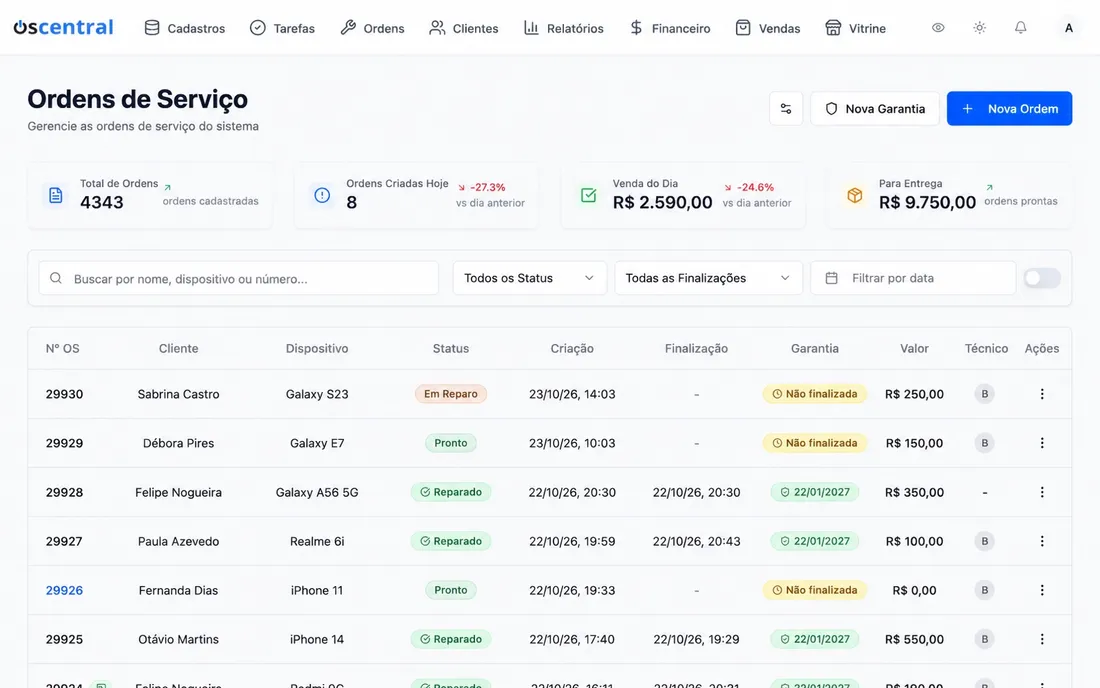Image resolution: width=1100 pixels, height=688 pixels.
Task: Open actions menu for order 29925
Action: pos(1042,640)
